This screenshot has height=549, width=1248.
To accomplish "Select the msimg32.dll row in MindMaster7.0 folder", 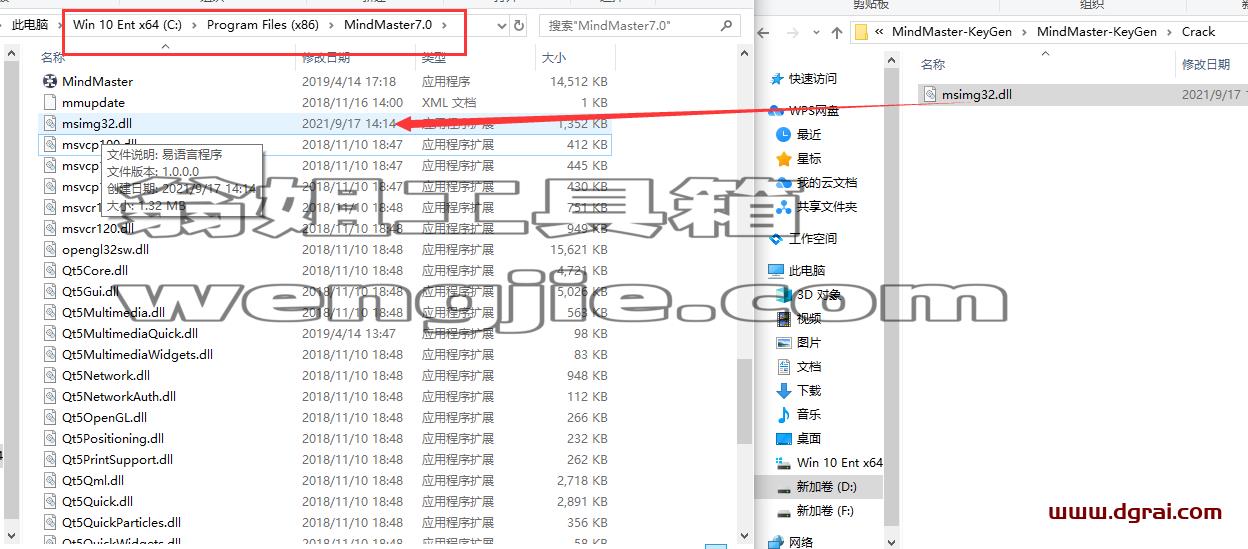I will coord(325,123).
